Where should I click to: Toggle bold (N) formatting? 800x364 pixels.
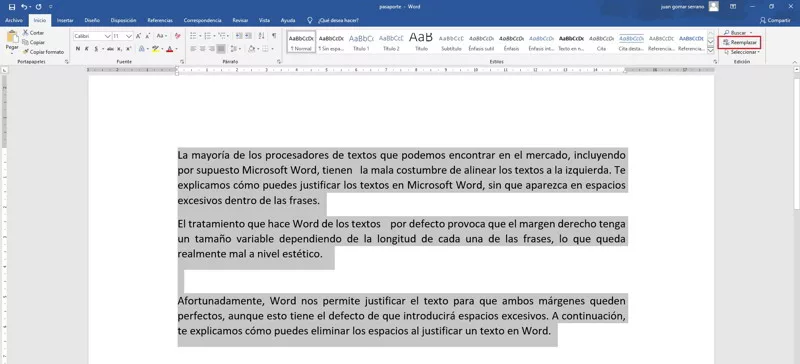pos(78,49)
